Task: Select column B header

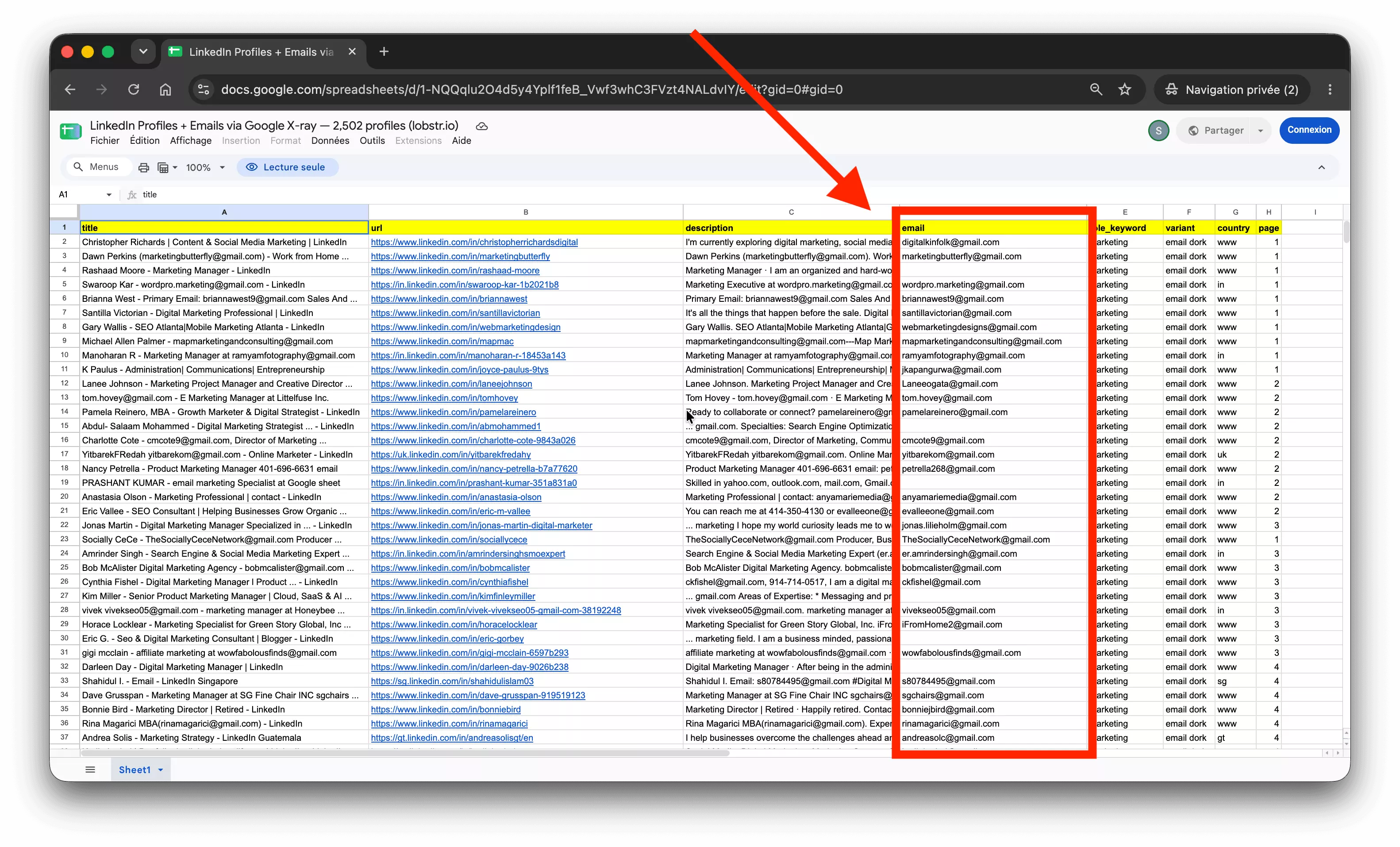Action: pyautogui.click(x=526, y=212)
